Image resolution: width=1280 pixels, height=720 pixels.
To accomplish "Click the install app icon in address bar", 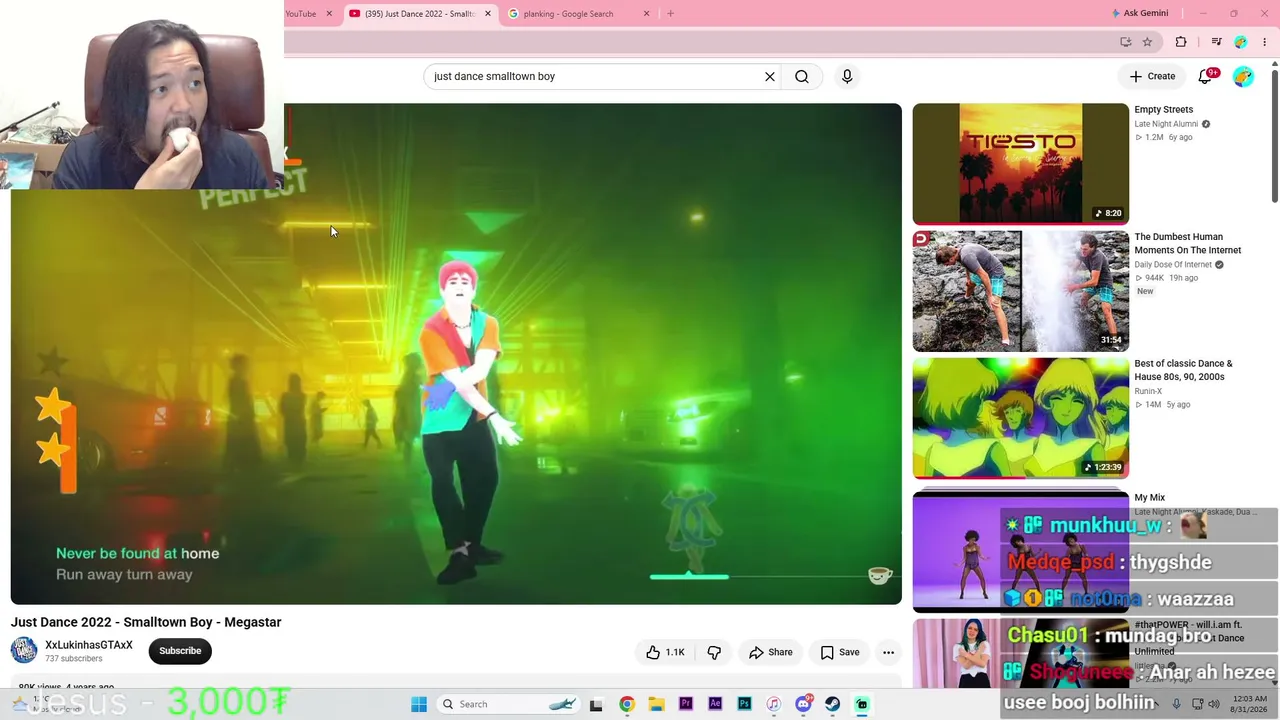I will [x=1126, y=42].
